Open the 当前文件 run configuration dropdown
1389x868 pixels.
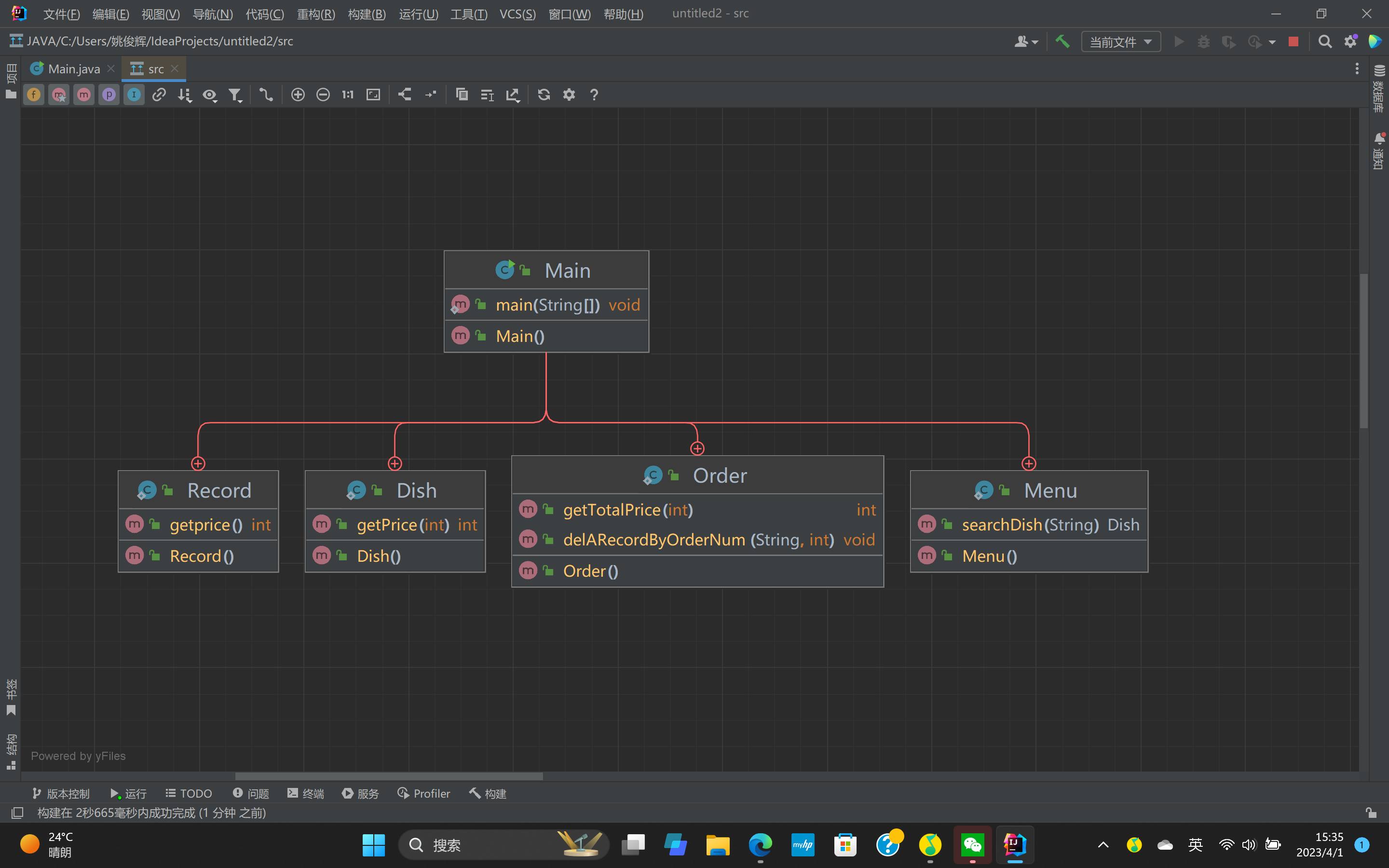(x=1120, y=42)
